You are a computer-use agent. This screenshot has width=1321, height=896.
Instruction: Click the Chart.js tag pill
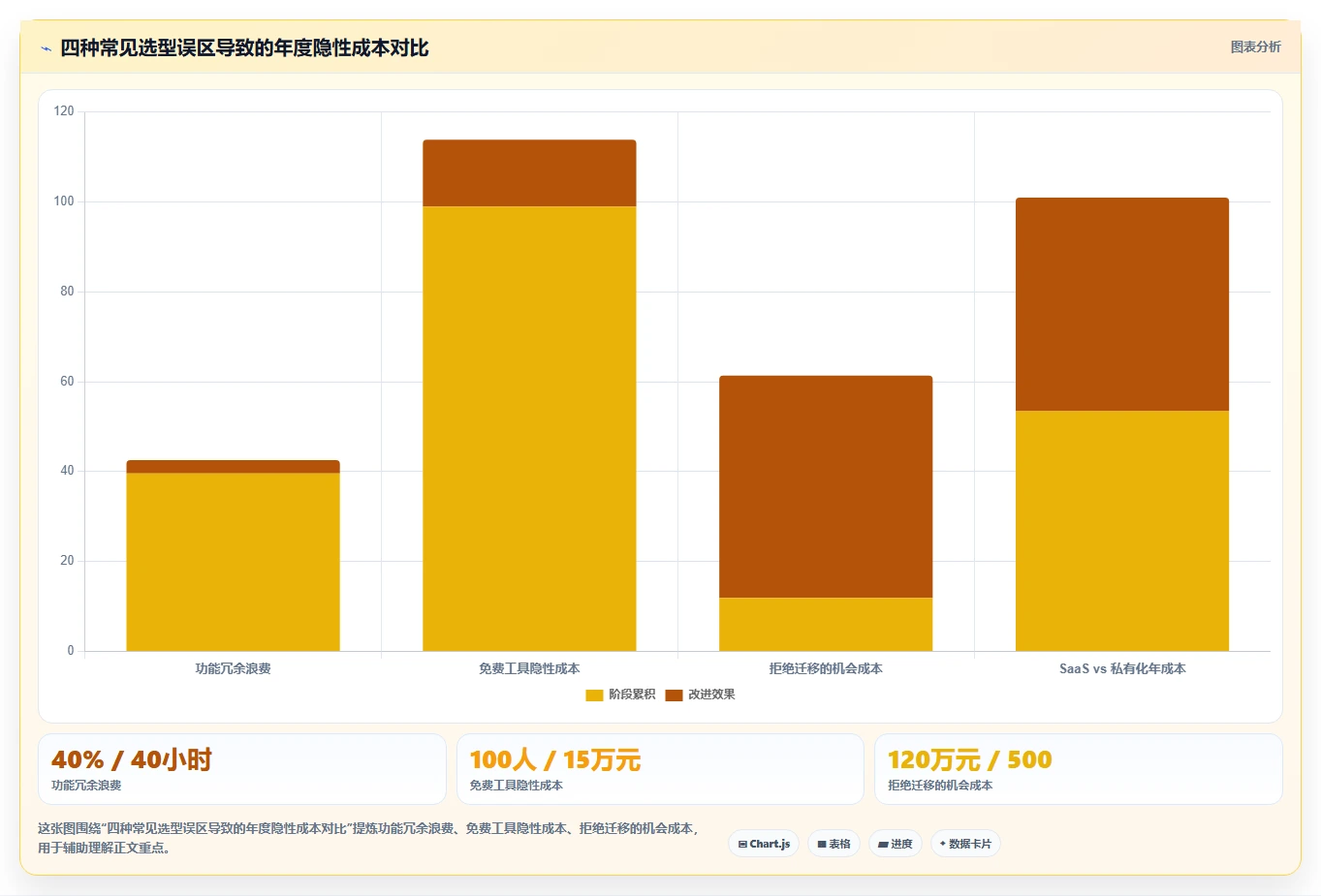coord(764,844)
